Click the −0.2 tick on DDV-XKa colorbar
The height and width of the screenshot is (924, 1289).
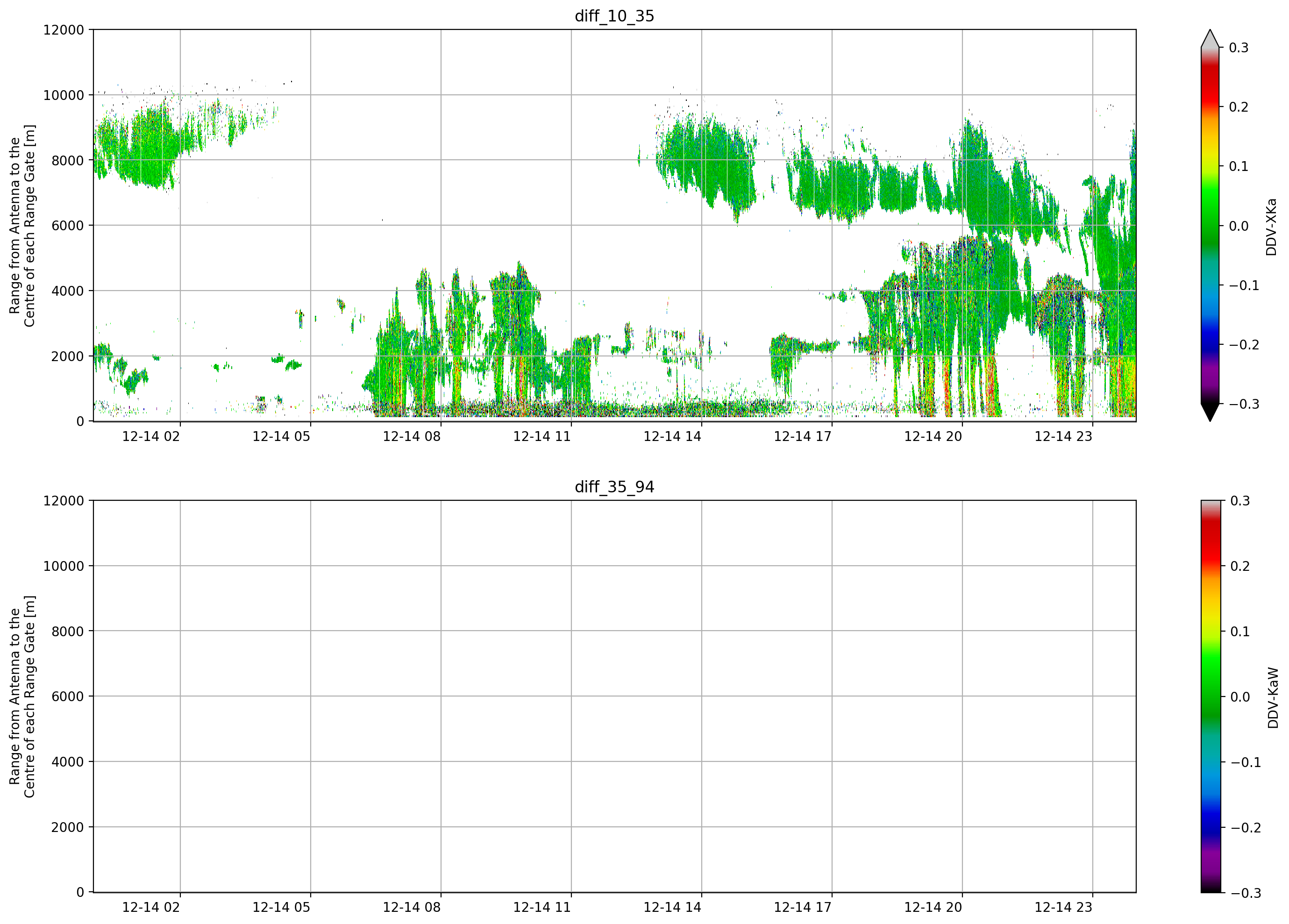1244,345
